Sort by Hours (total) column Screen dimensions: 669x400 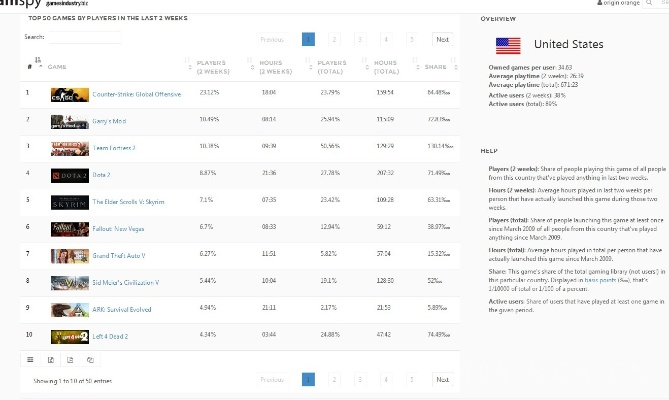(386, 67)
